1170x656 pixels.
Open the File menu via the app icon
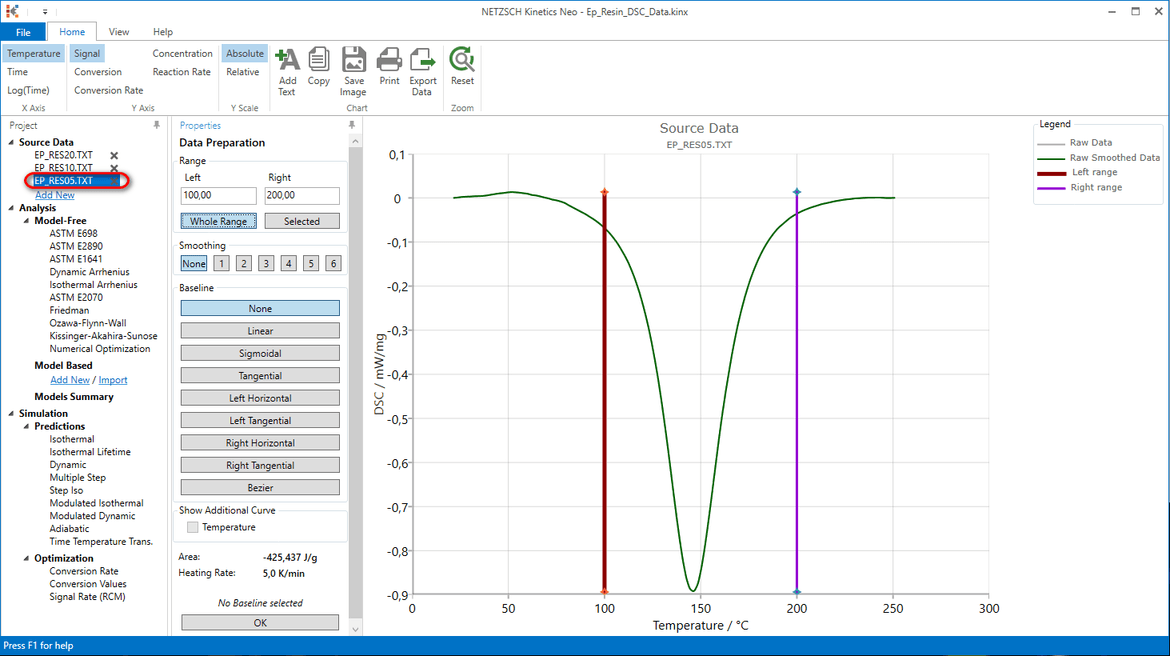(x=14, y=11)
